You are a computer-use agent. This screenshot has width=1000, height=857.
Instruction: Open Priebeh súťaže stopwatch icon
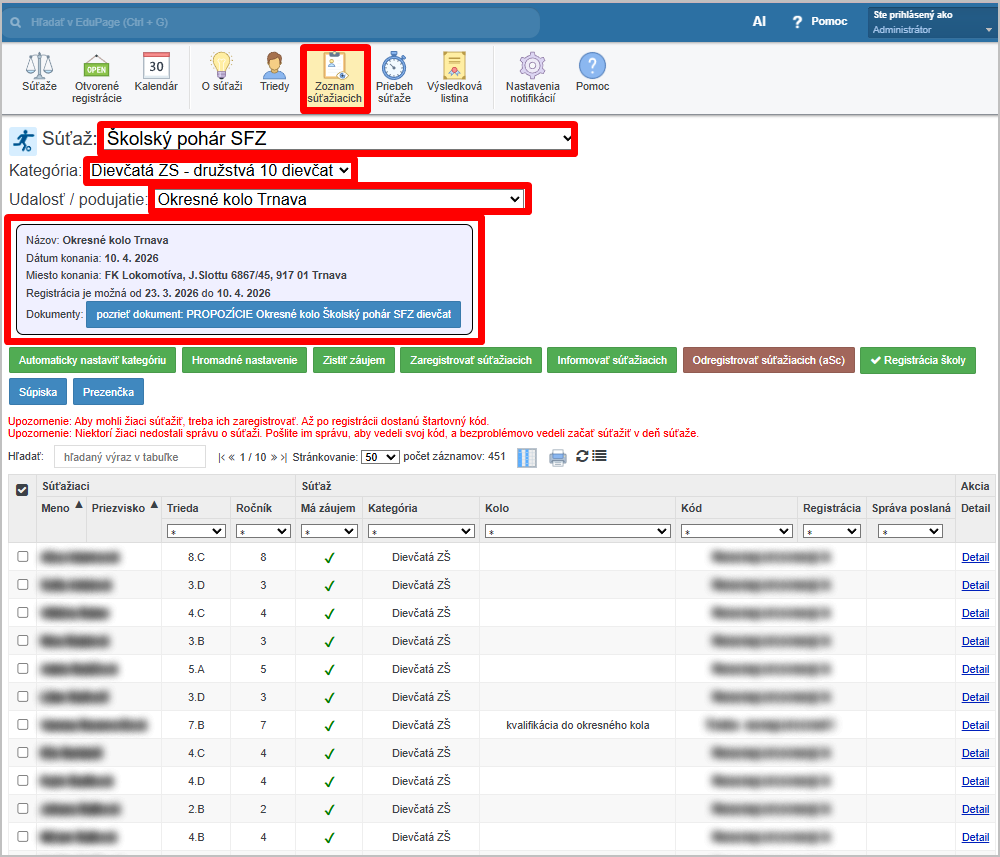click(x=394, y=77)
